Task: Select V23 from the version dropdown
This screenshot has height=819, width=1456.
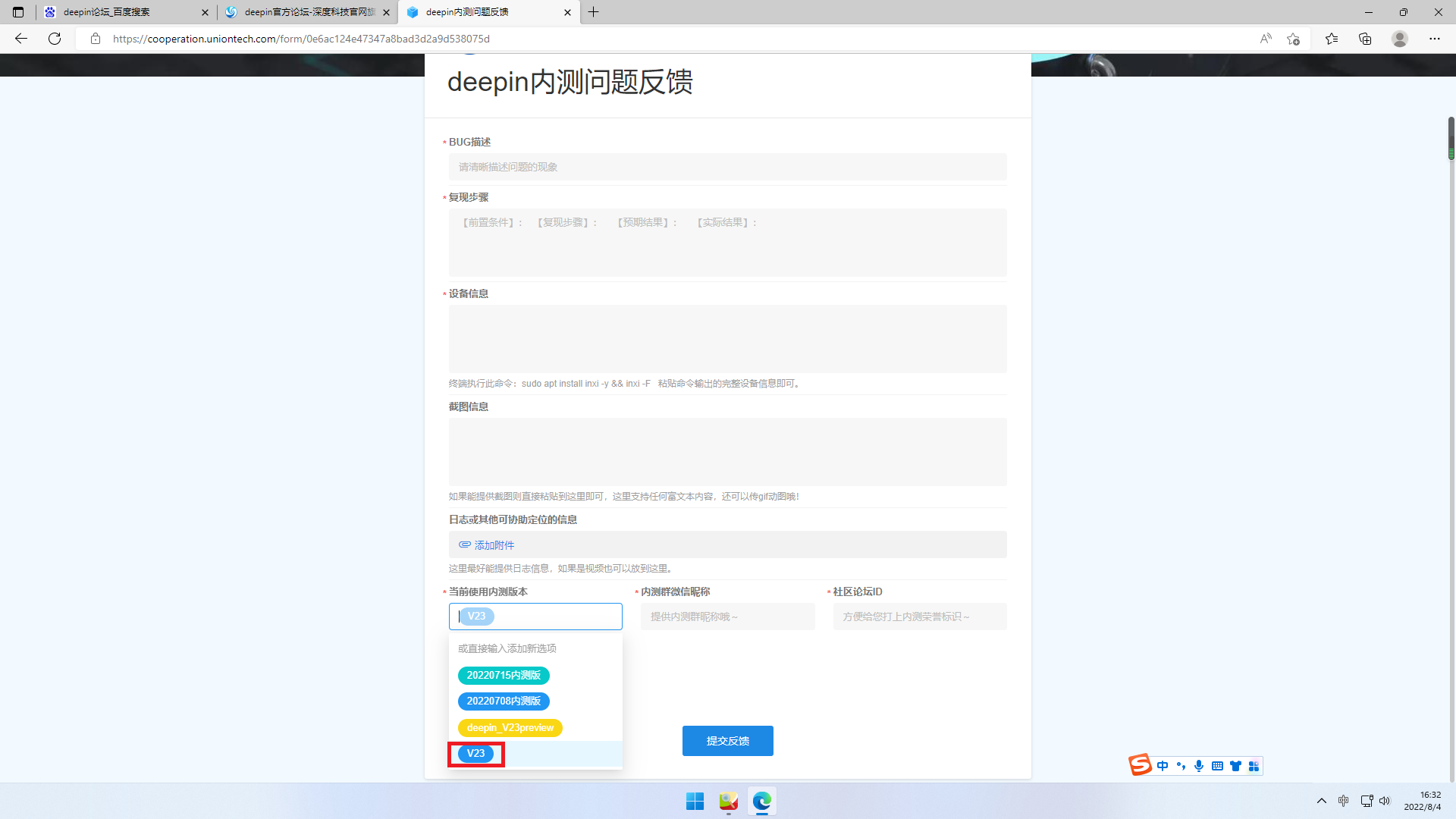Action: 476,754
